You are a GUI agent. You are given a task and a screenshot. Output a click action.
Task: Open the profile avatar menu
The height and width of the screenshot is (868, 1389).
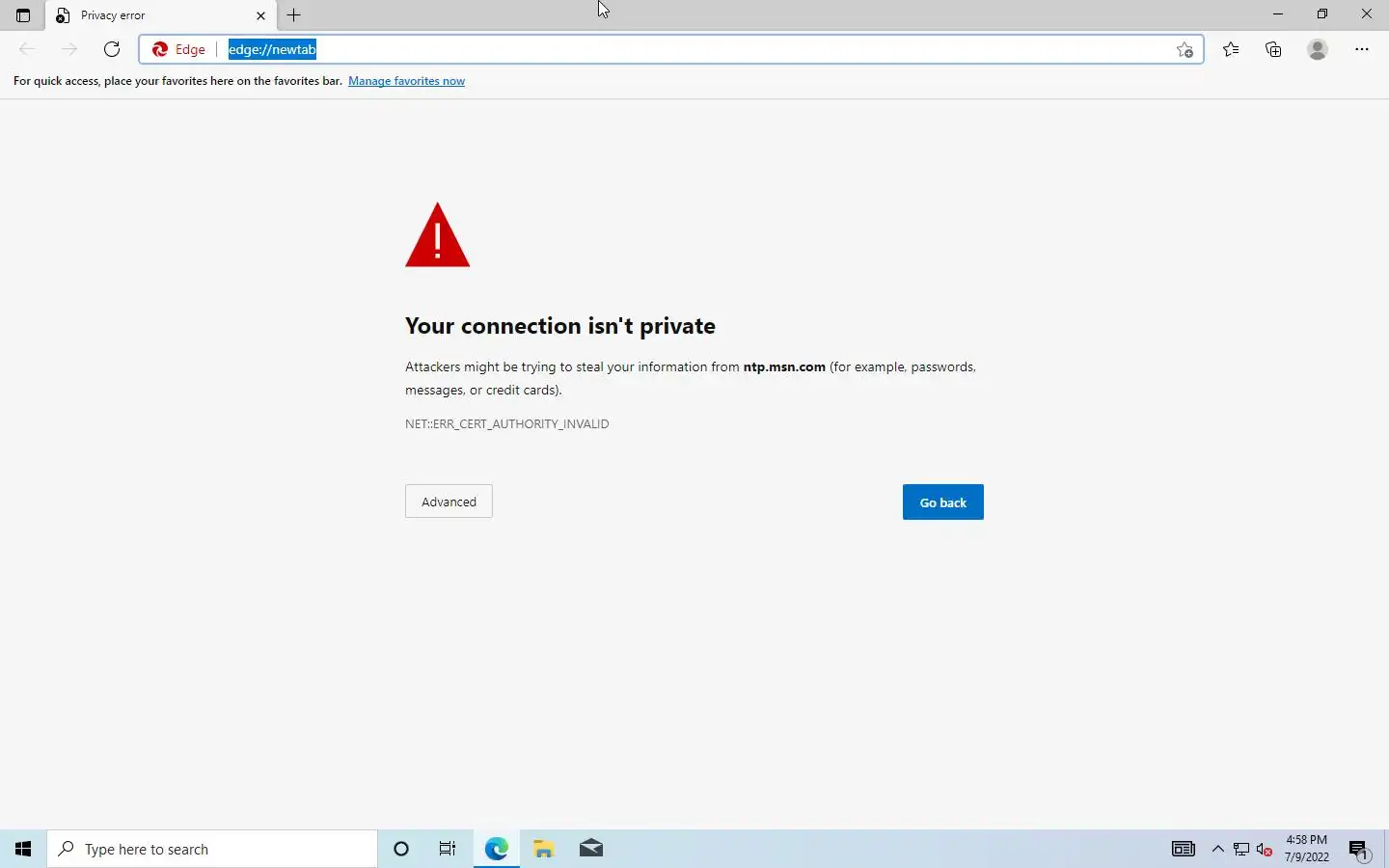pos(1318,49)
